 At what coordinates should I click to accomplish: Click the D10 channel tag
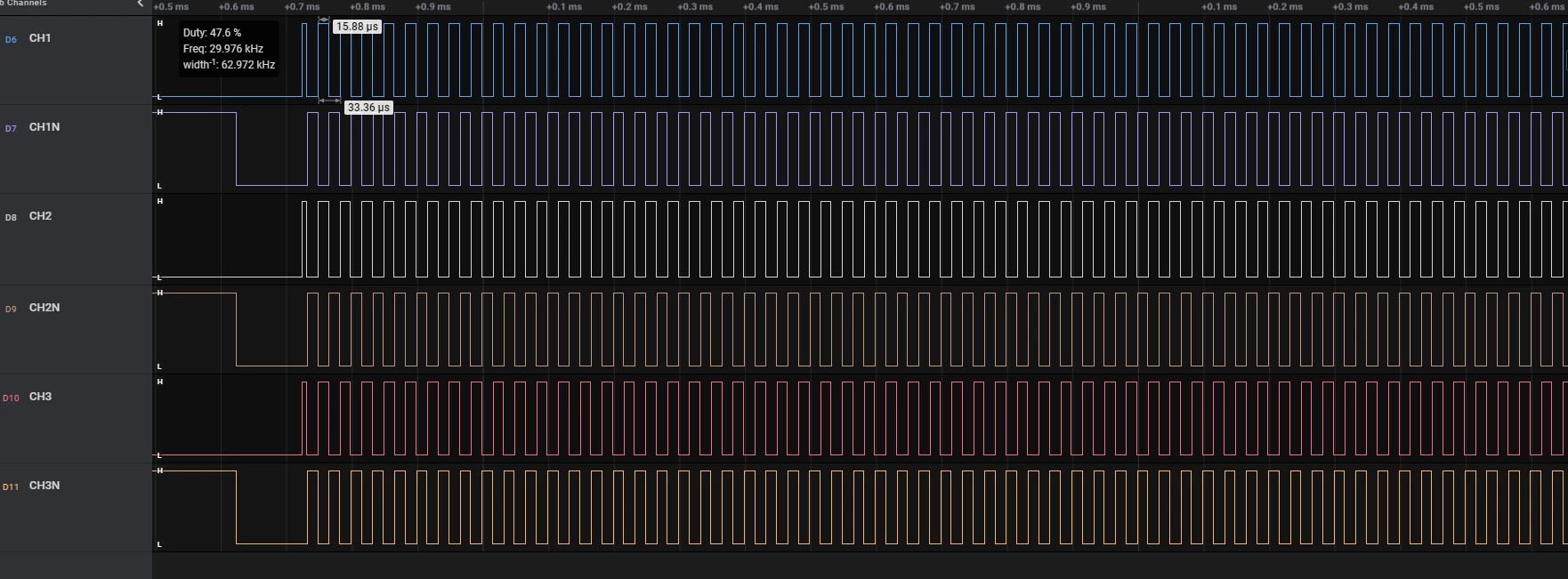pos(11,398)
